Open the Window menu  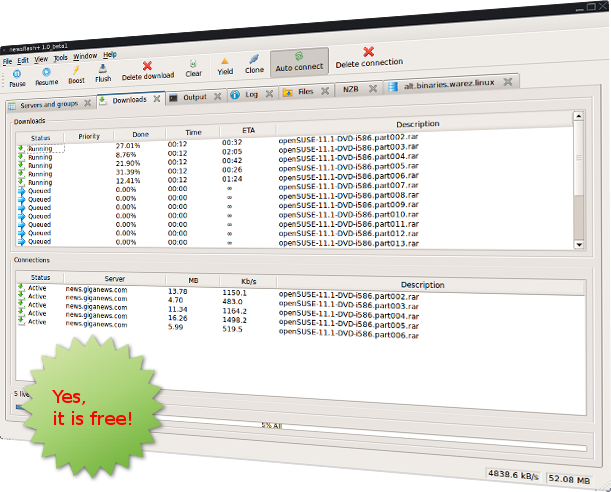tap(85, 56)
